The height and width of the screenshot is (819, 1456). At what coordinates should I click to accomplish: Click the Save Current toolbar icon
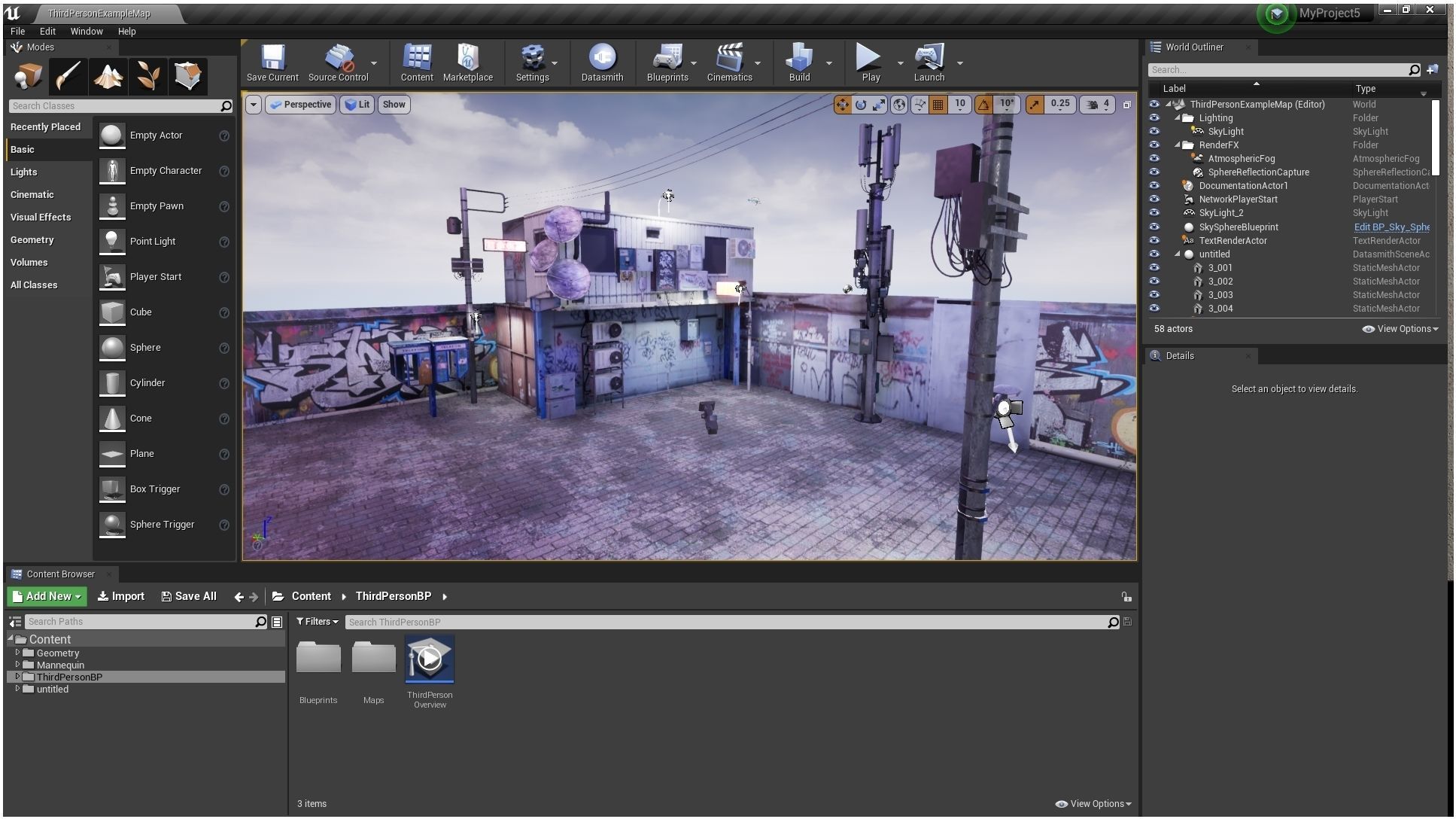pos(272,62)
